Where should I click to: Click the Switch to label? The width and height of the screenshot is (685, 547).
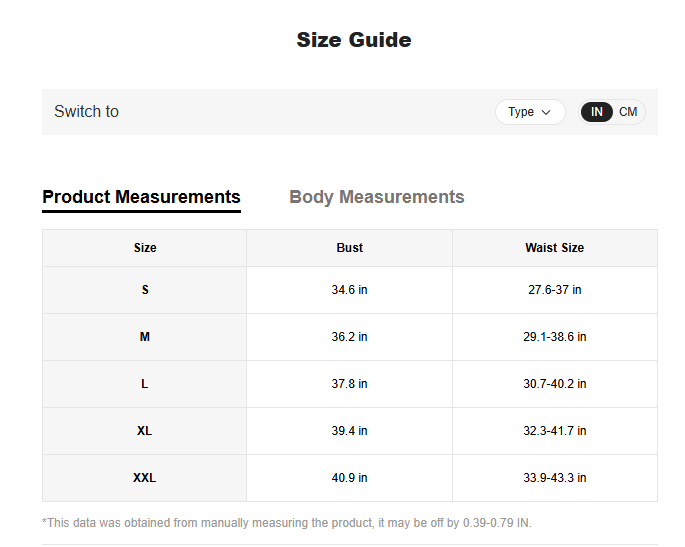[x=87, y=112]
